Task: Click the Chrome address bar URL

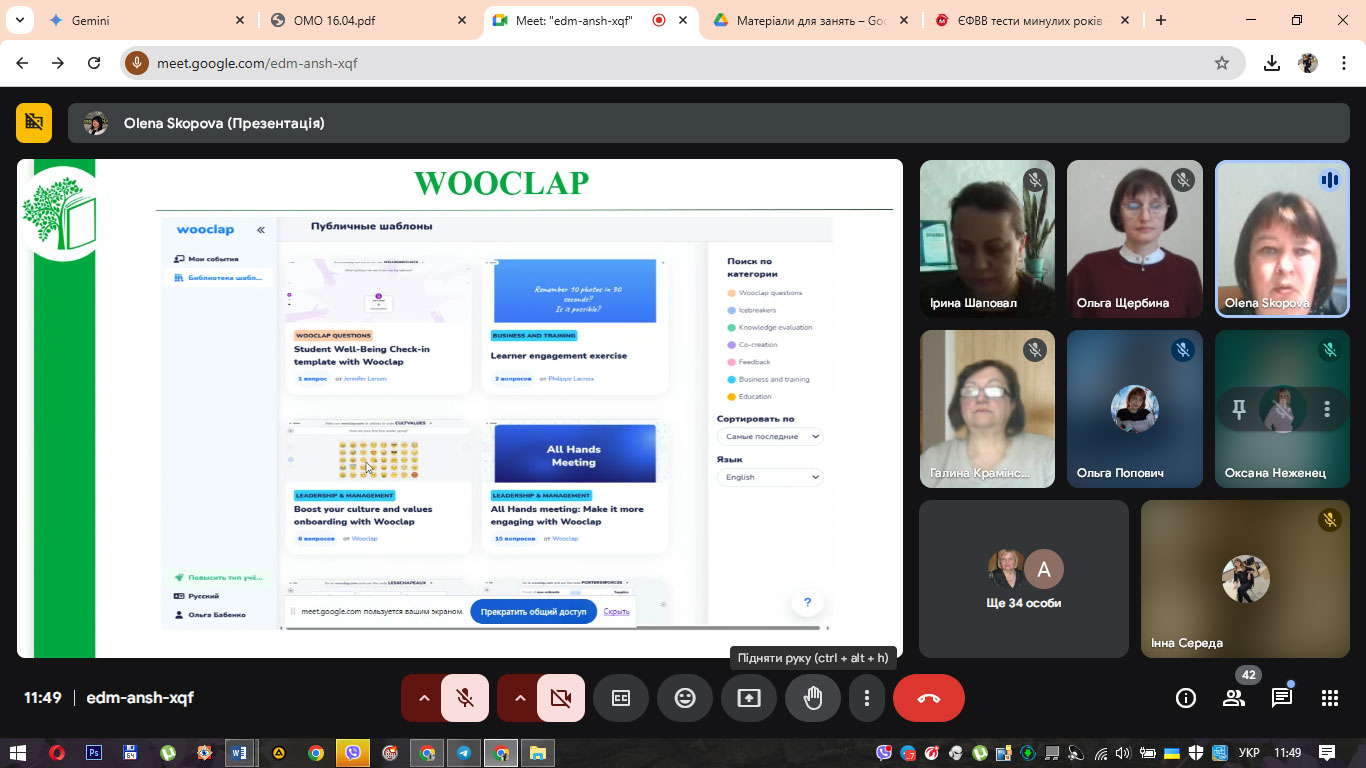Action: coord(257,63)
